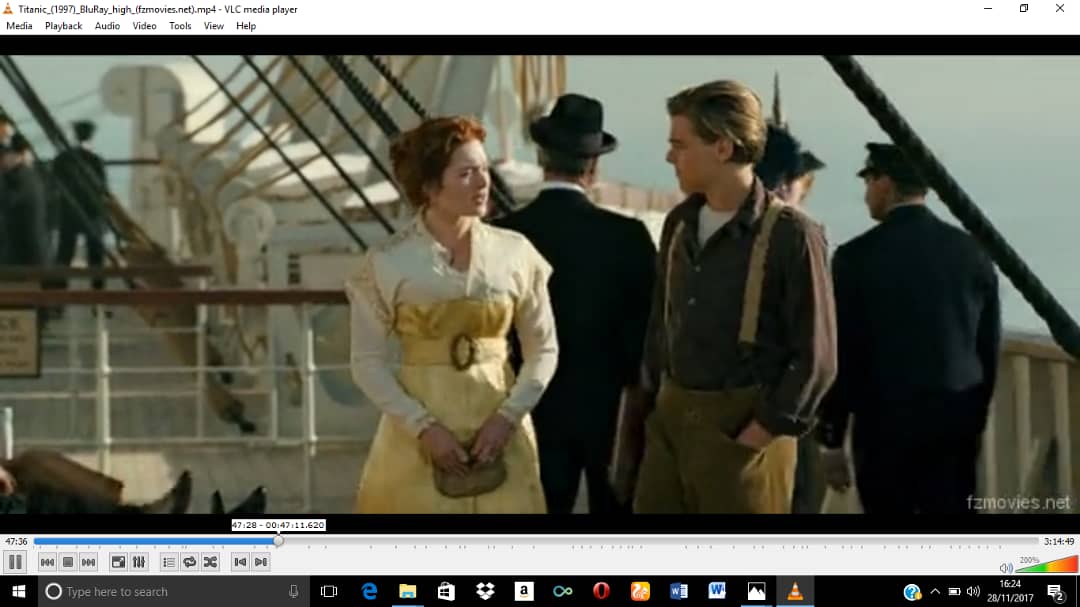Open the Help menu
Viewport: 1080px width, 607px height.
[x=246, y=26]
